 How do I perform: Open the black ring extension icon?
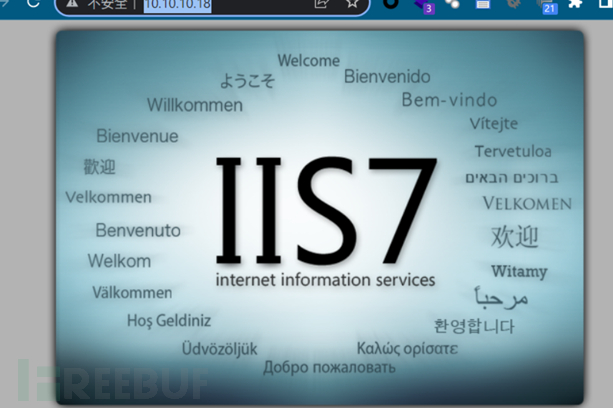391,4
